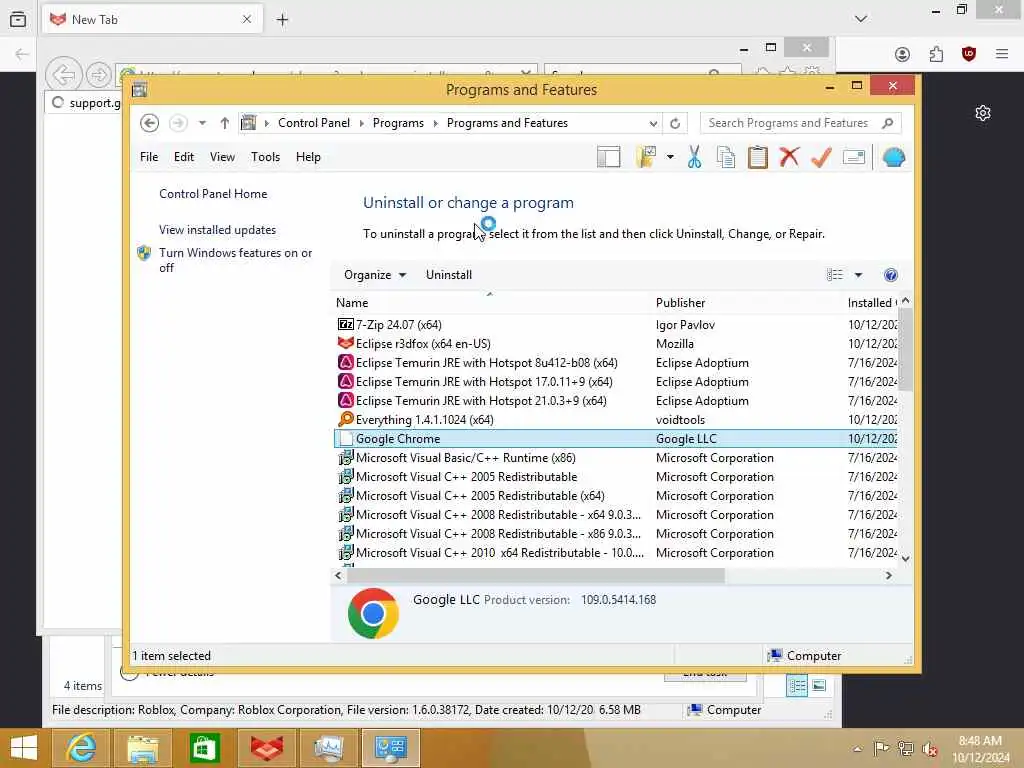This screenshot has width=1024, height=768.
Task: Click the Rename toolbar icon
Action: point(854,157)
